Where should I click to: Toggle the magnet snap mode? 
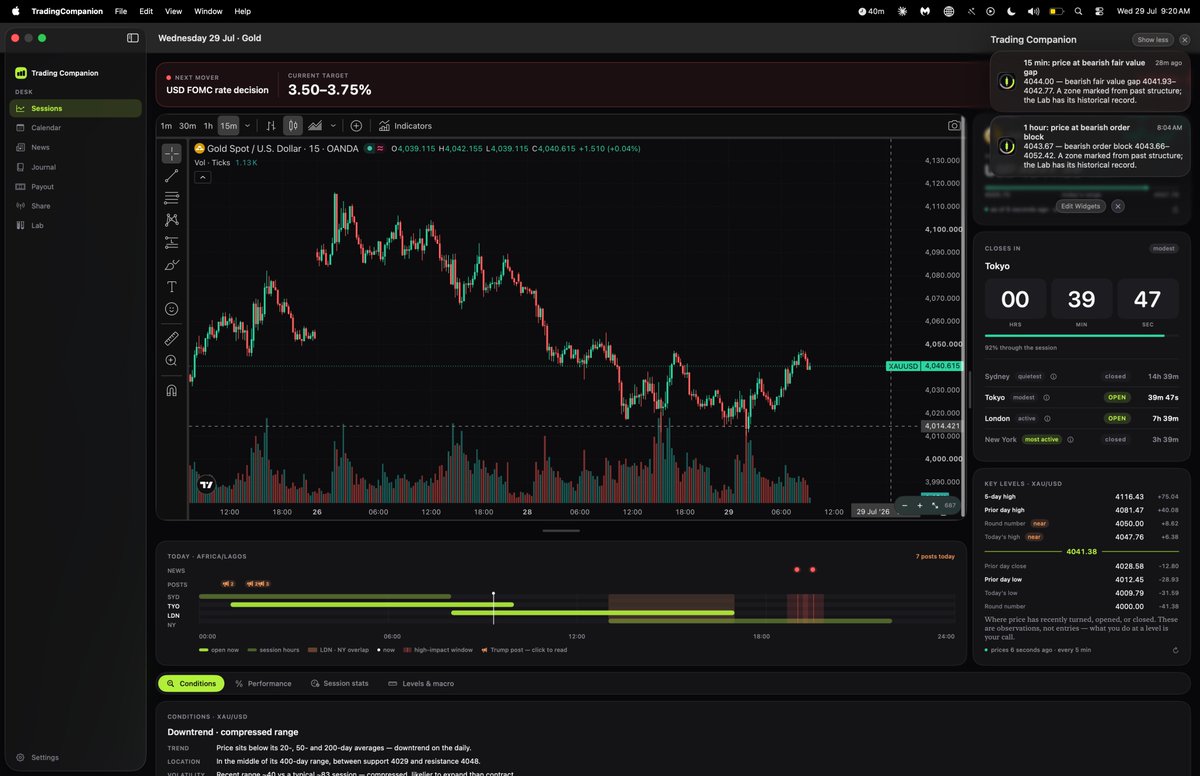pos(172,391)
